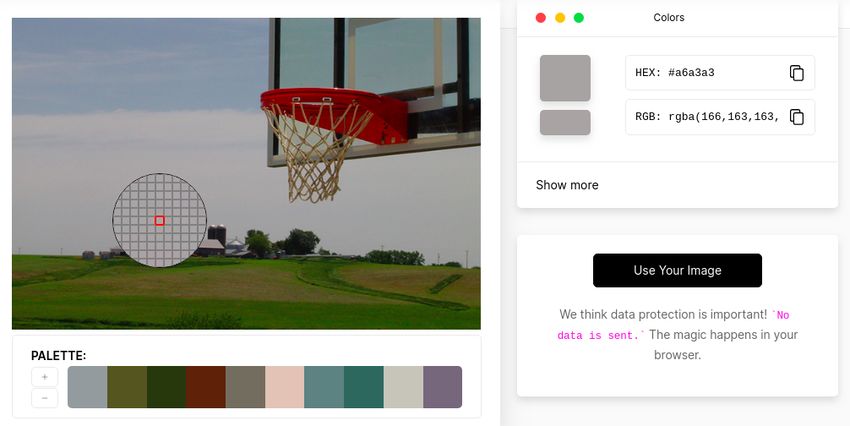Viewport: 850px width, 426px height.
Task: Expand the Show more section
Action: click(567, 185)
